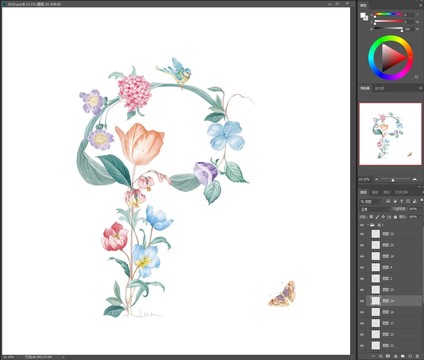Create a new group with the folder icon
The image size is (424, 360).
click(403, 356)
